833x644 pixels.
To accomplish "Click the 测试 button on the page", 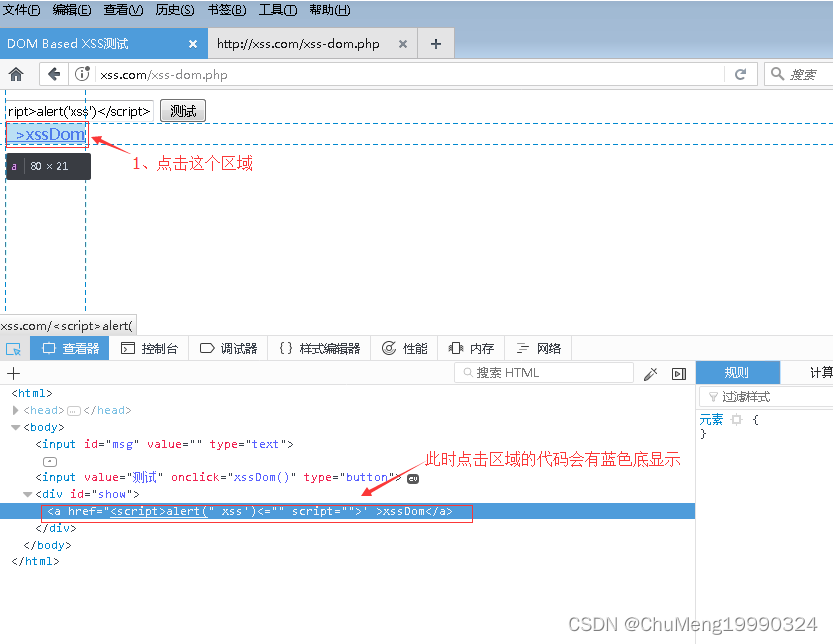I will (x=183, y=111).
